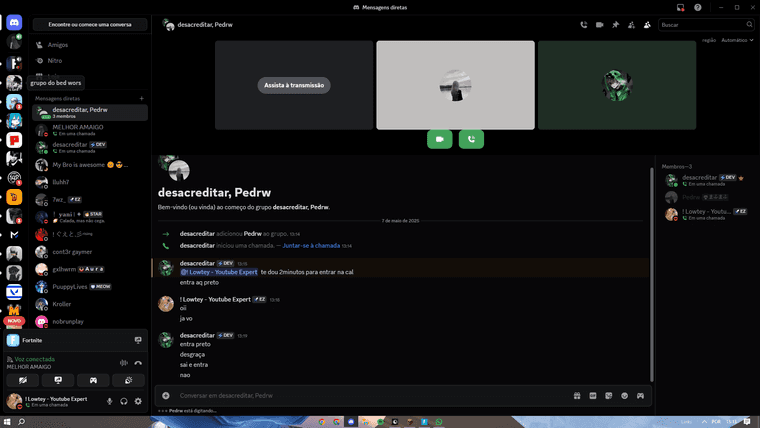Start an activity from voice panel

tap(93, 380)
